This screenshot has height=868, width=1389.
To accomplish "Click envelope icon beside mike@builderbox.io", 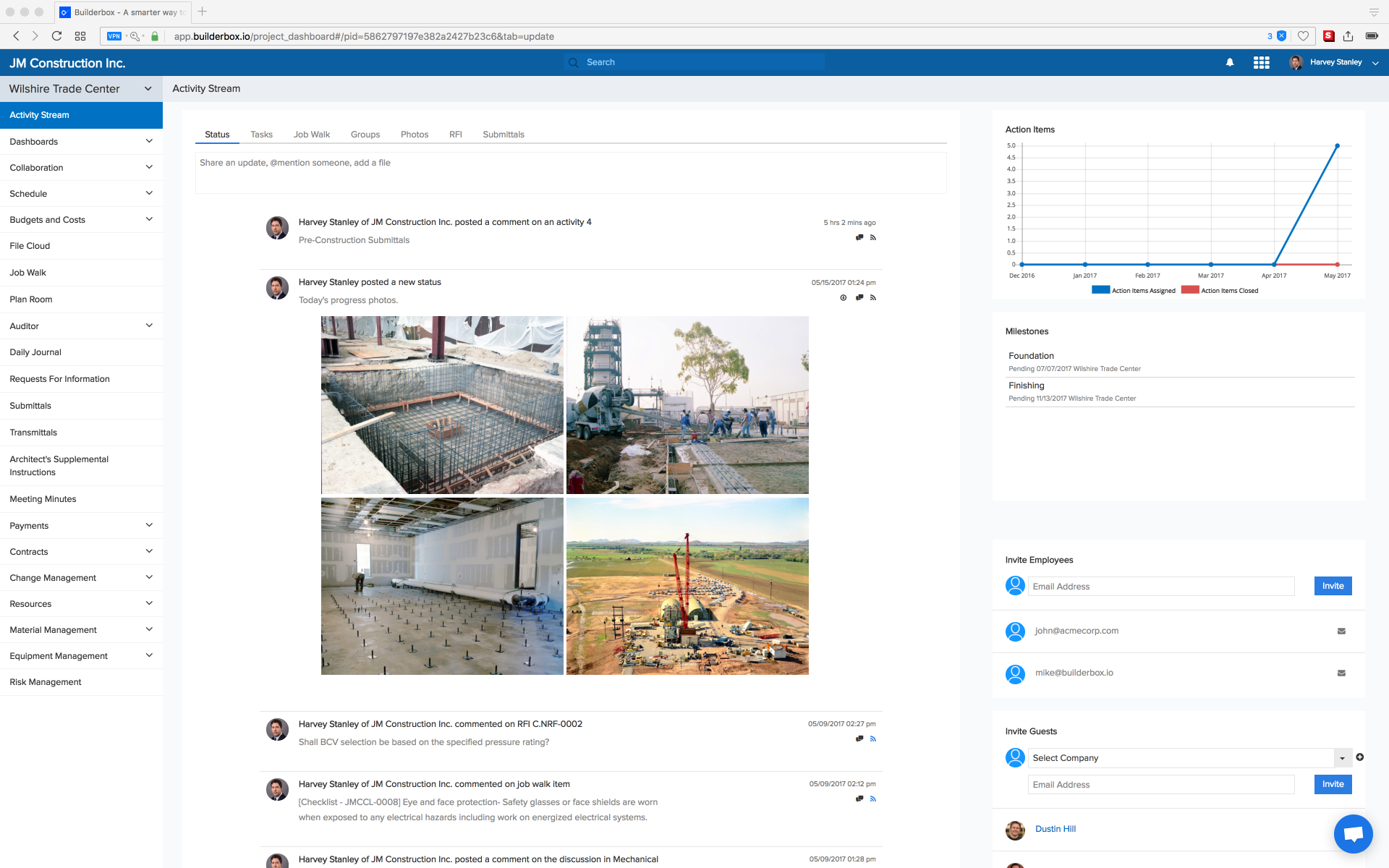I will point(1341,673).
